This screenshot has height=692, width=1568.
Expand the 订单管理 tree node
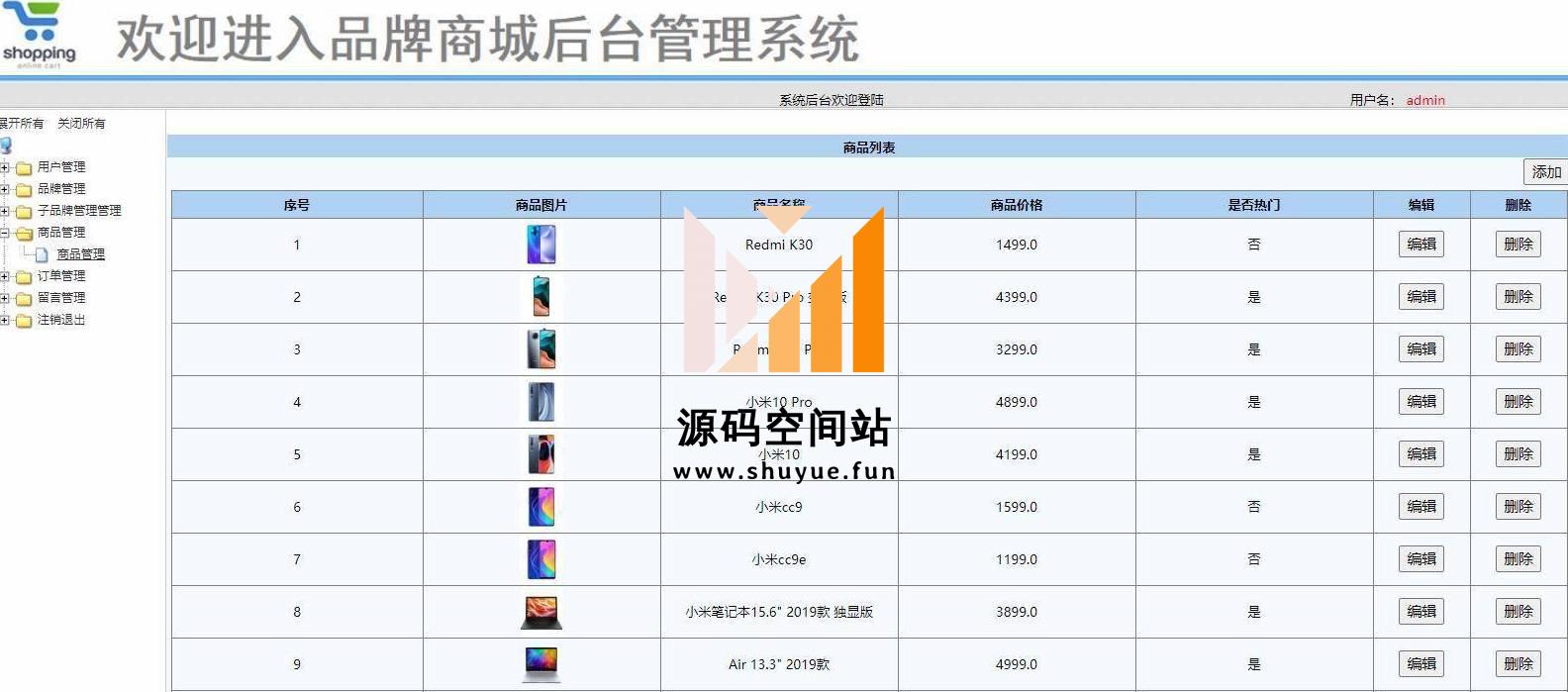(x=5, y=276)
